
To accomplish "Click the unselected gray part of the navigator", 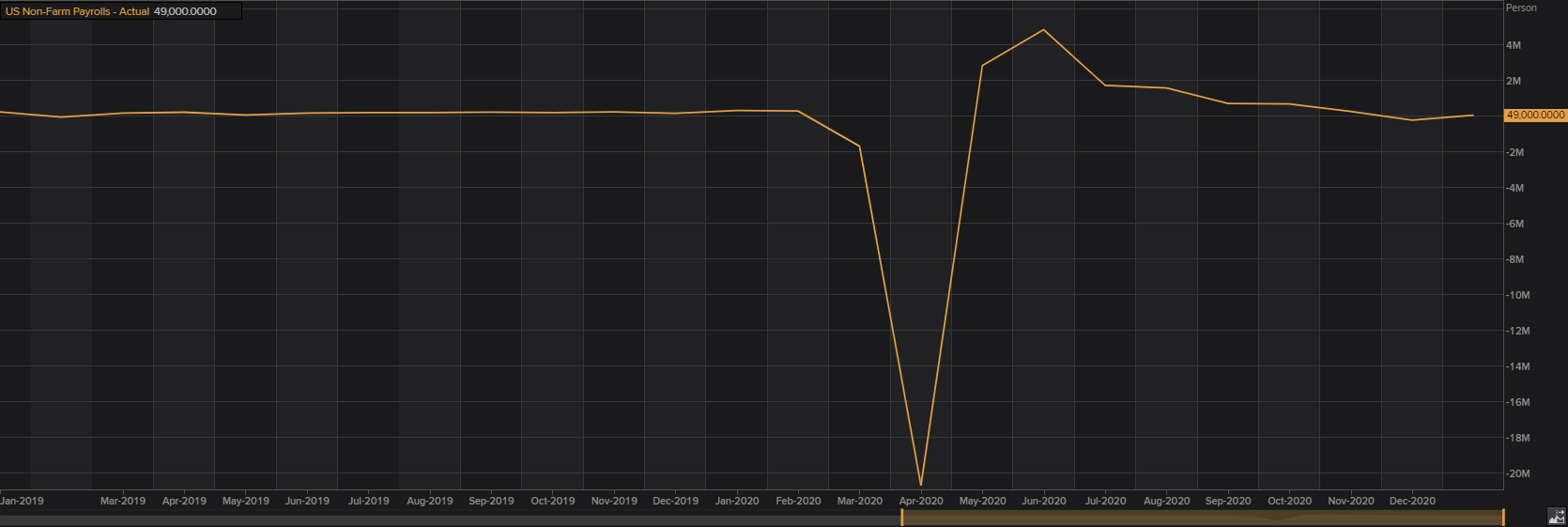I will pyautogui.click(x=450, y=519).
